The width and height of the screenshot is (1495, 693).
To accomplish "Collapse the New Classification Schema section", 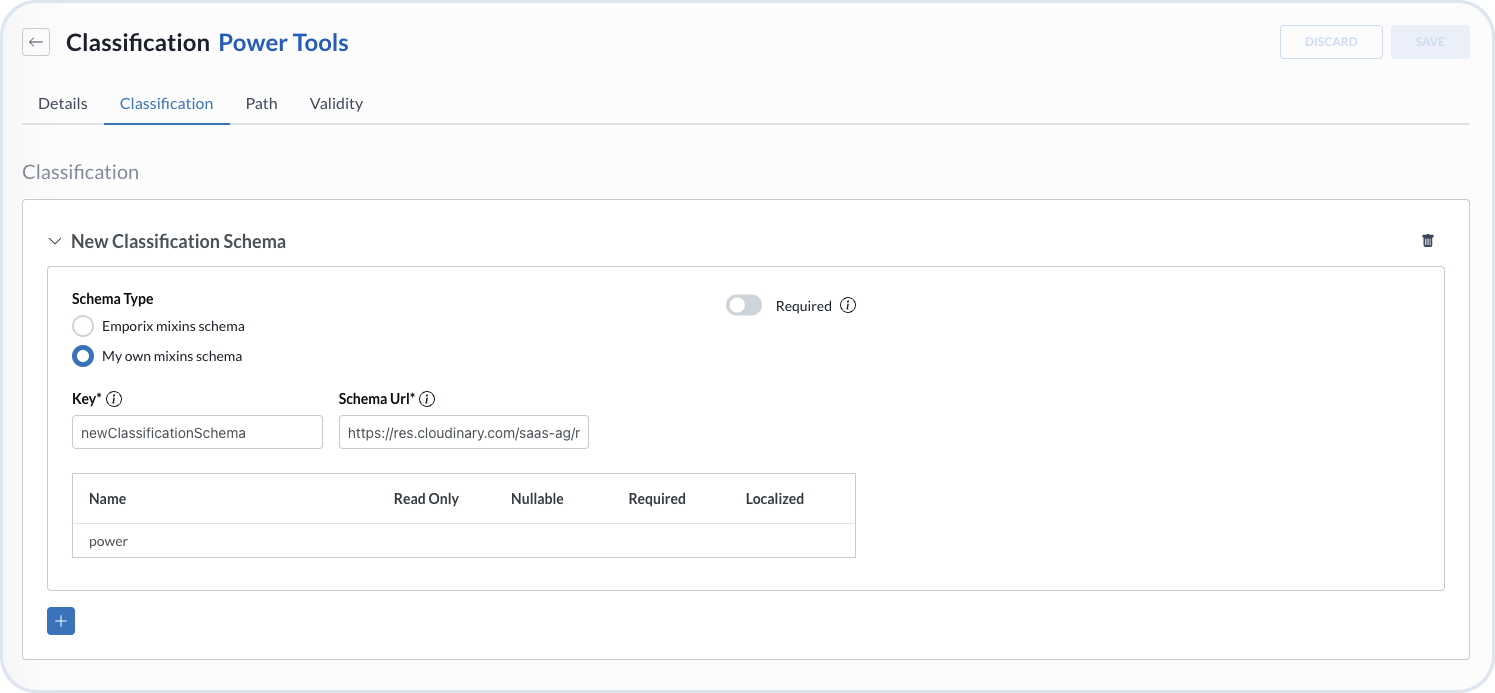I will 55,242.
